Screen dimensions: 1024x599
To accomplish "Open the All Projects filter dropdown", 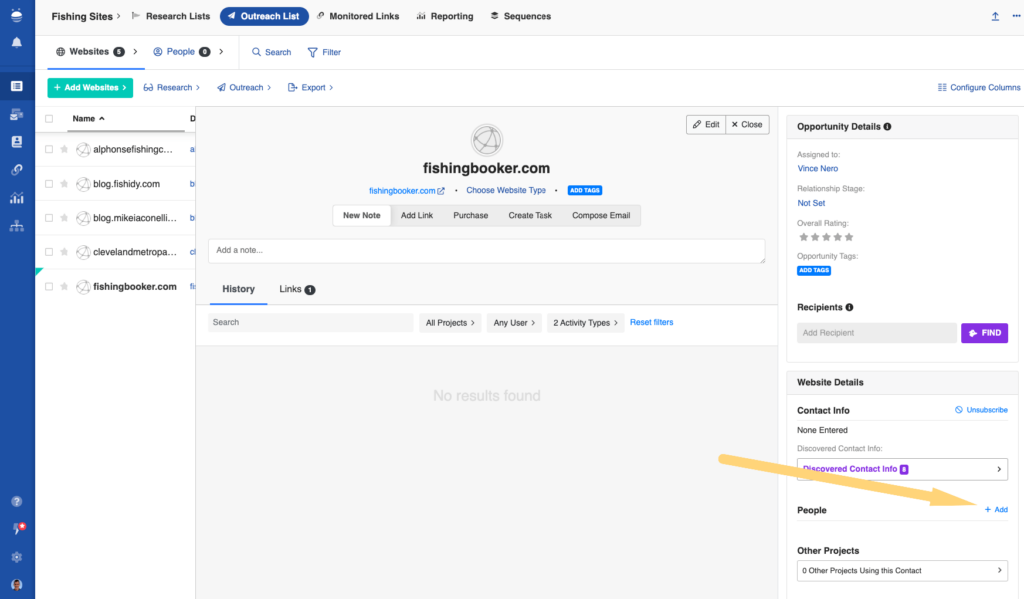I will 451,323.
